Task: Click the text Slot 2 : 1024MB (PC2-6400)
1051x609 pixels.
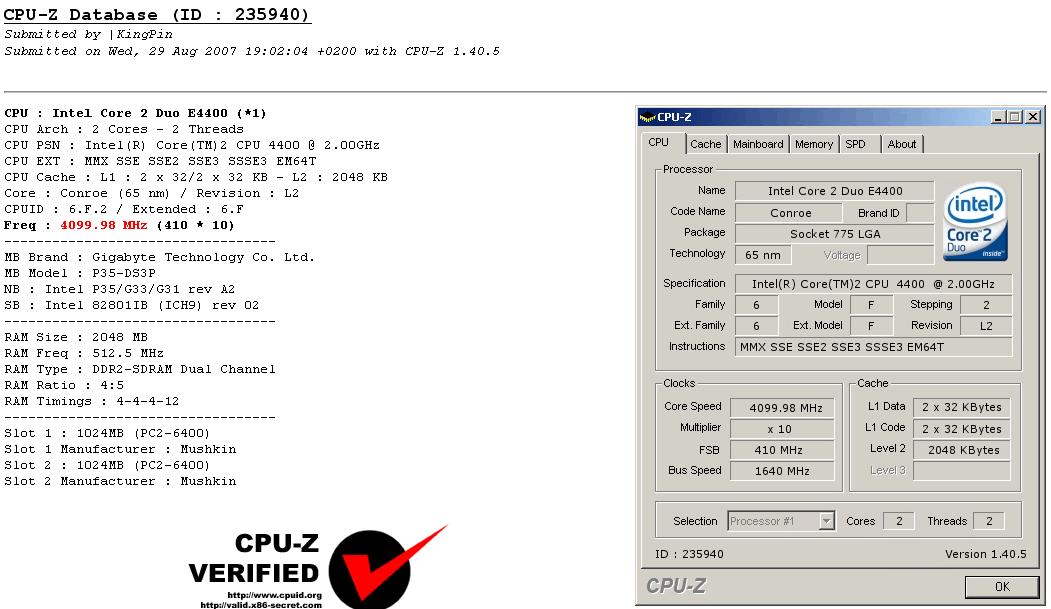Action: [107, 465]
